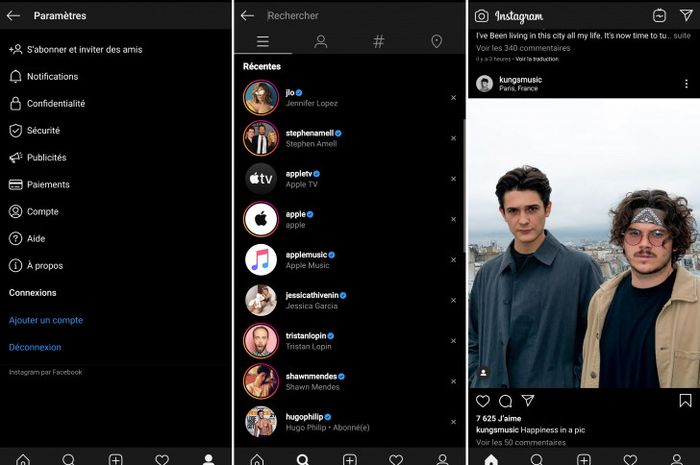This screenshot has height=465, width=700.
Task: Share the kungsmusic post via send icon
Action: point(528,400)
